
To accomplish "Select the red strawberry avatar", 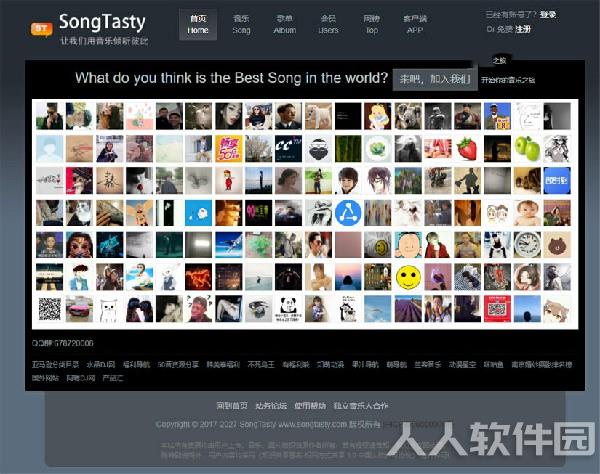I will click(x=468, y=148).
